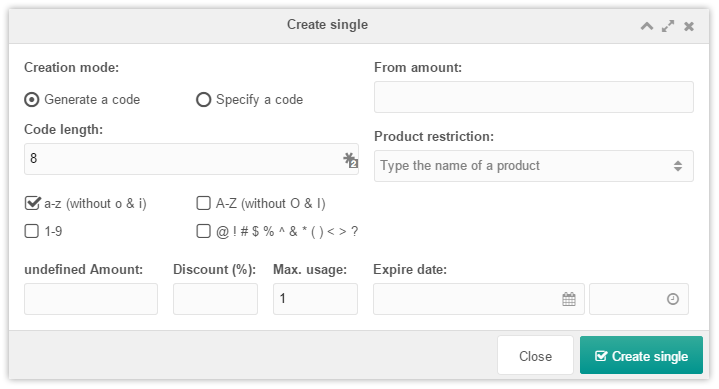Open the calendar picker for Expire date
719x389 pixels.
(x=569, y=299)
